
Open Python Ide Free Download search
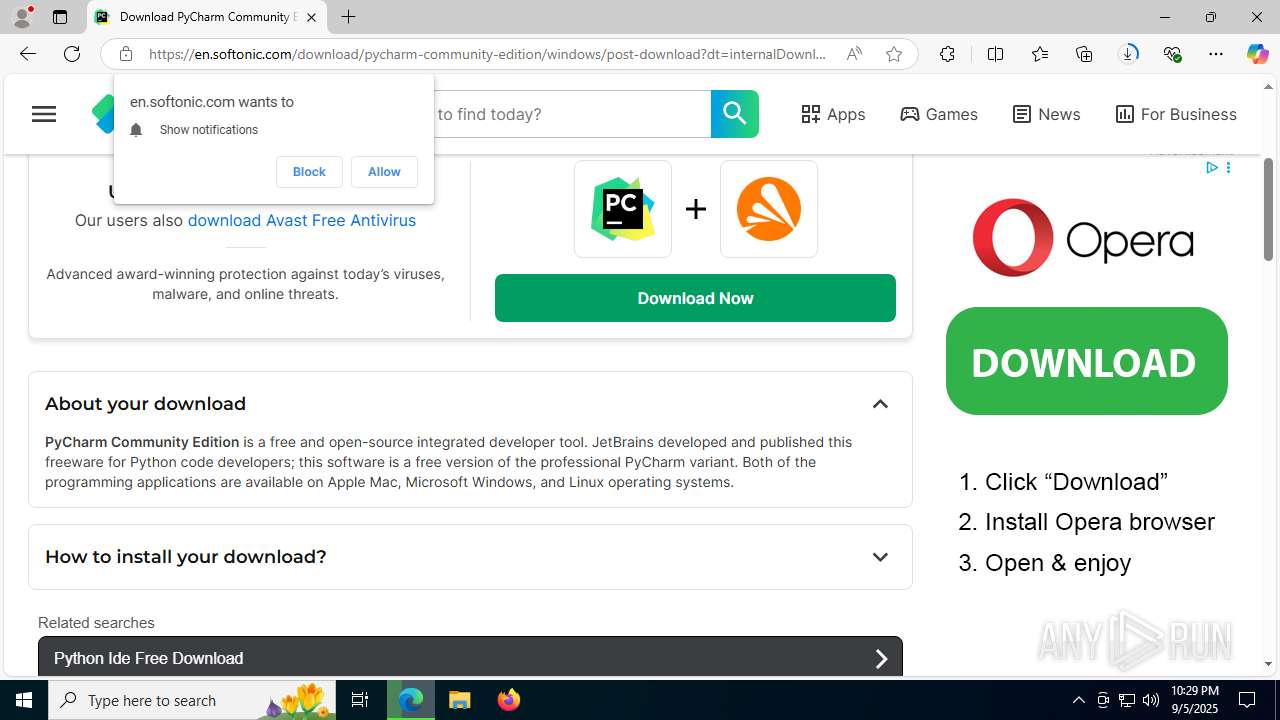point(470,657)
